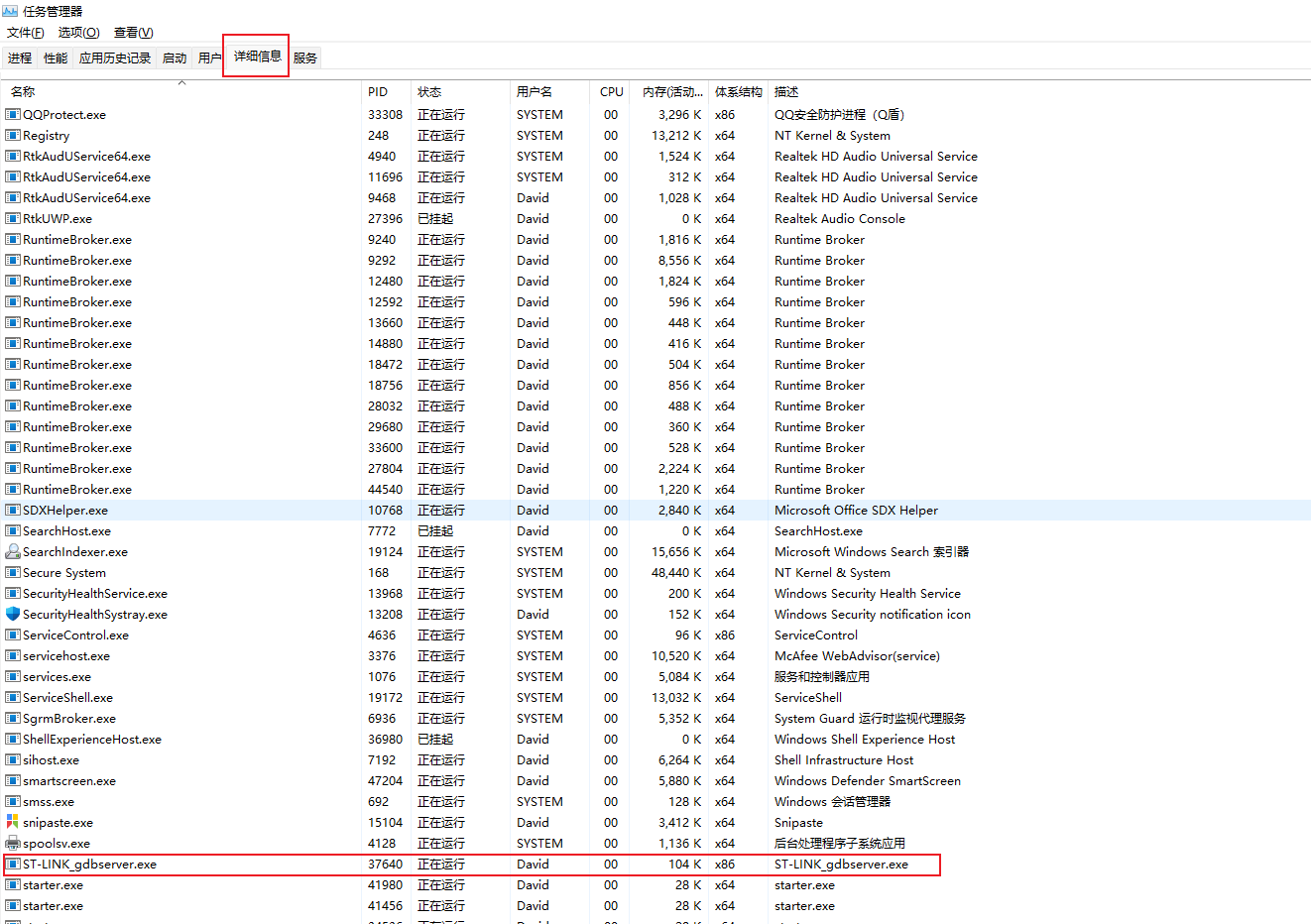1311x924 pixels.
Task: Click the services.exe process icon
Action: [x=13, y=676]
